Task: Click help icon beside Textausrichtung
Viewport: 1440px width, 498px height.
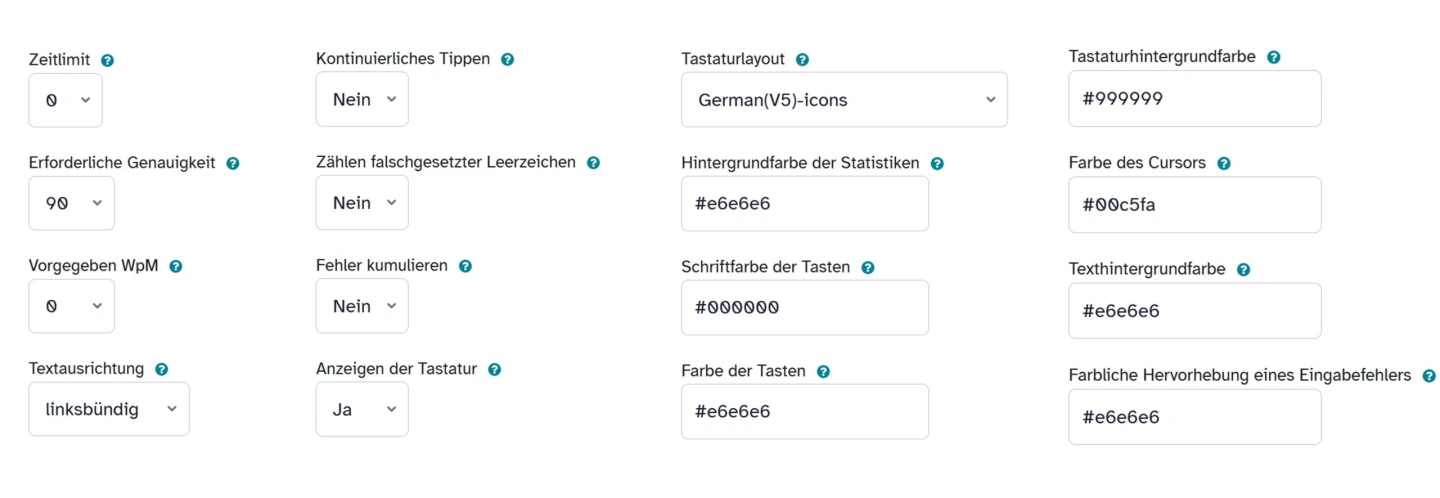Action: pos(162,369)
